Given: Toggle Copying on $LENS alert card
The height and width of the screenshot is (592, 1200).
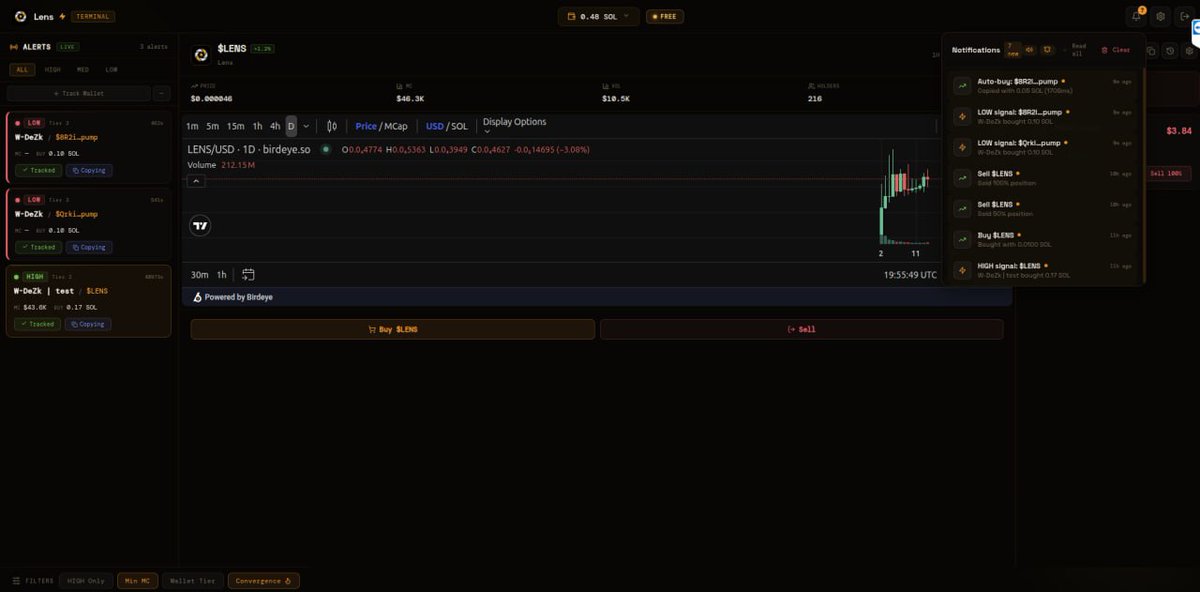Looking at the screenshot, I should pos(88,324).
